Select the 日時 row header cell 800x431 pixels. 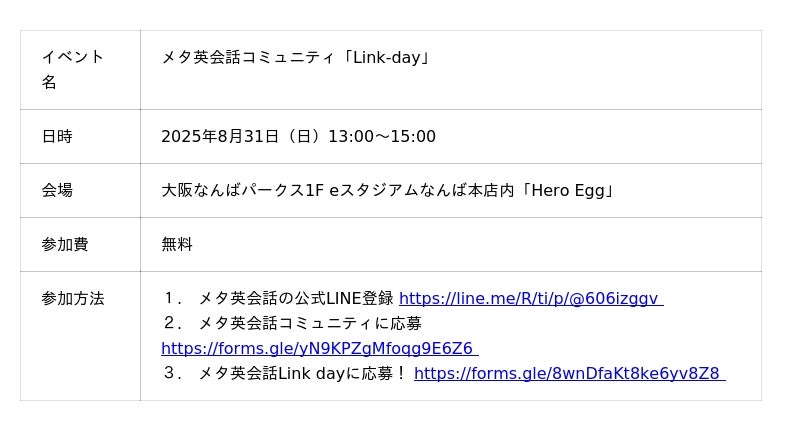click(57, 136)
